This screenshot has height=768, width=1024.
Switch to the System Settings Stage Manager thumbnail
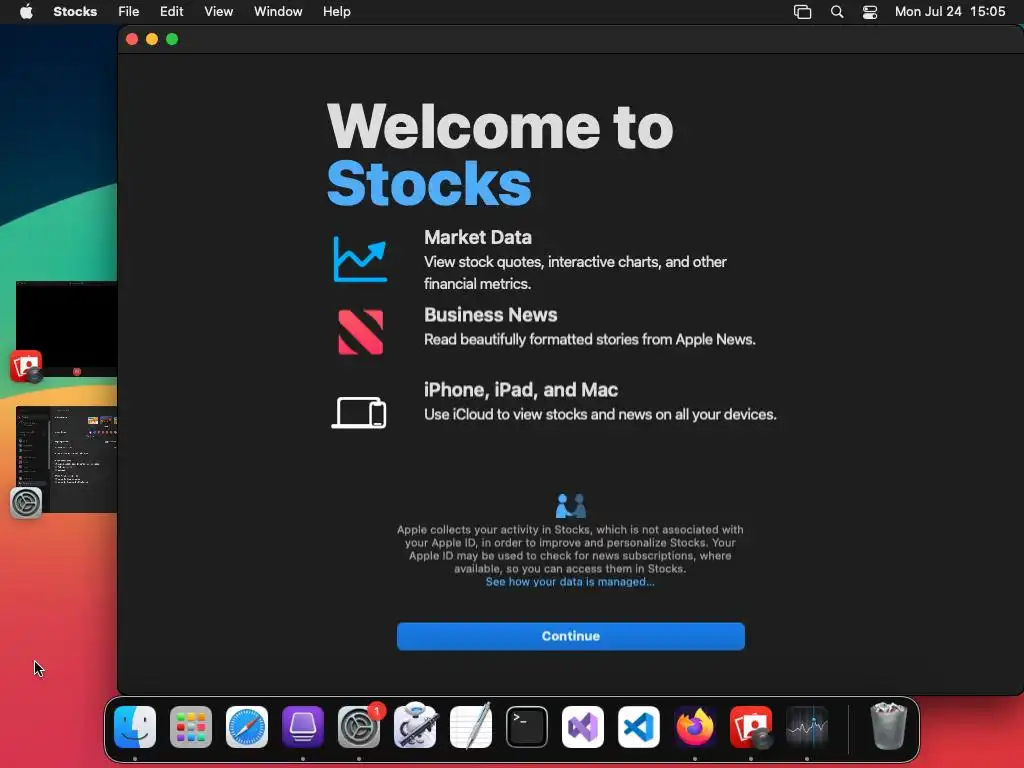[67, 459]
